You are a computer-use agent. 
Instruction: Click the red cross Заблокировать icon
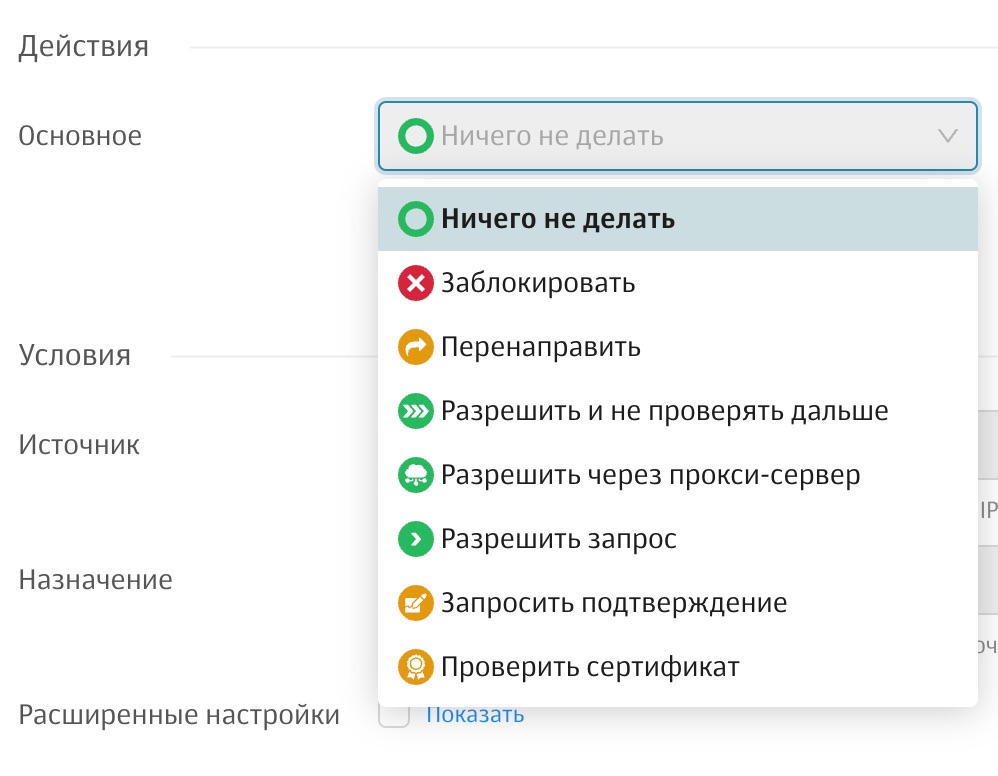click(x=413, y=283)
